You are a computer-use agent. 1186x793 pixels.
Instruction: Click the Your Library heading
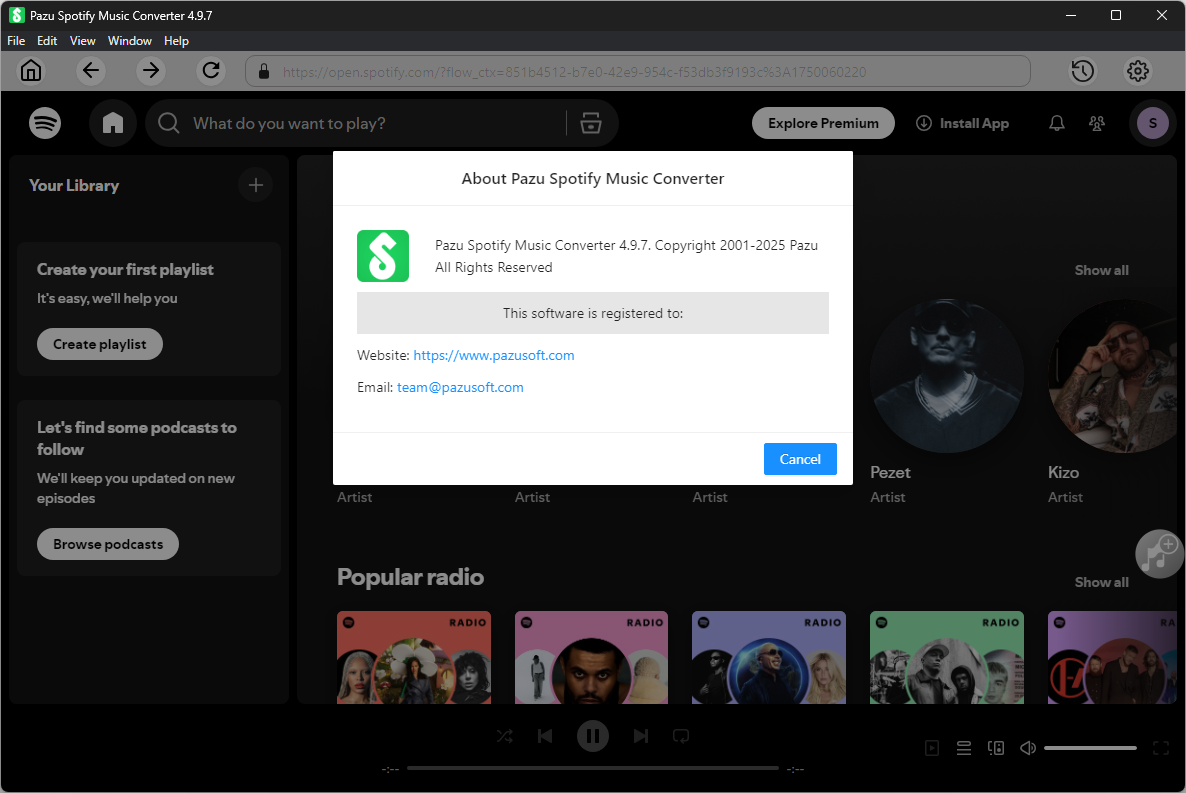[74, 185]
